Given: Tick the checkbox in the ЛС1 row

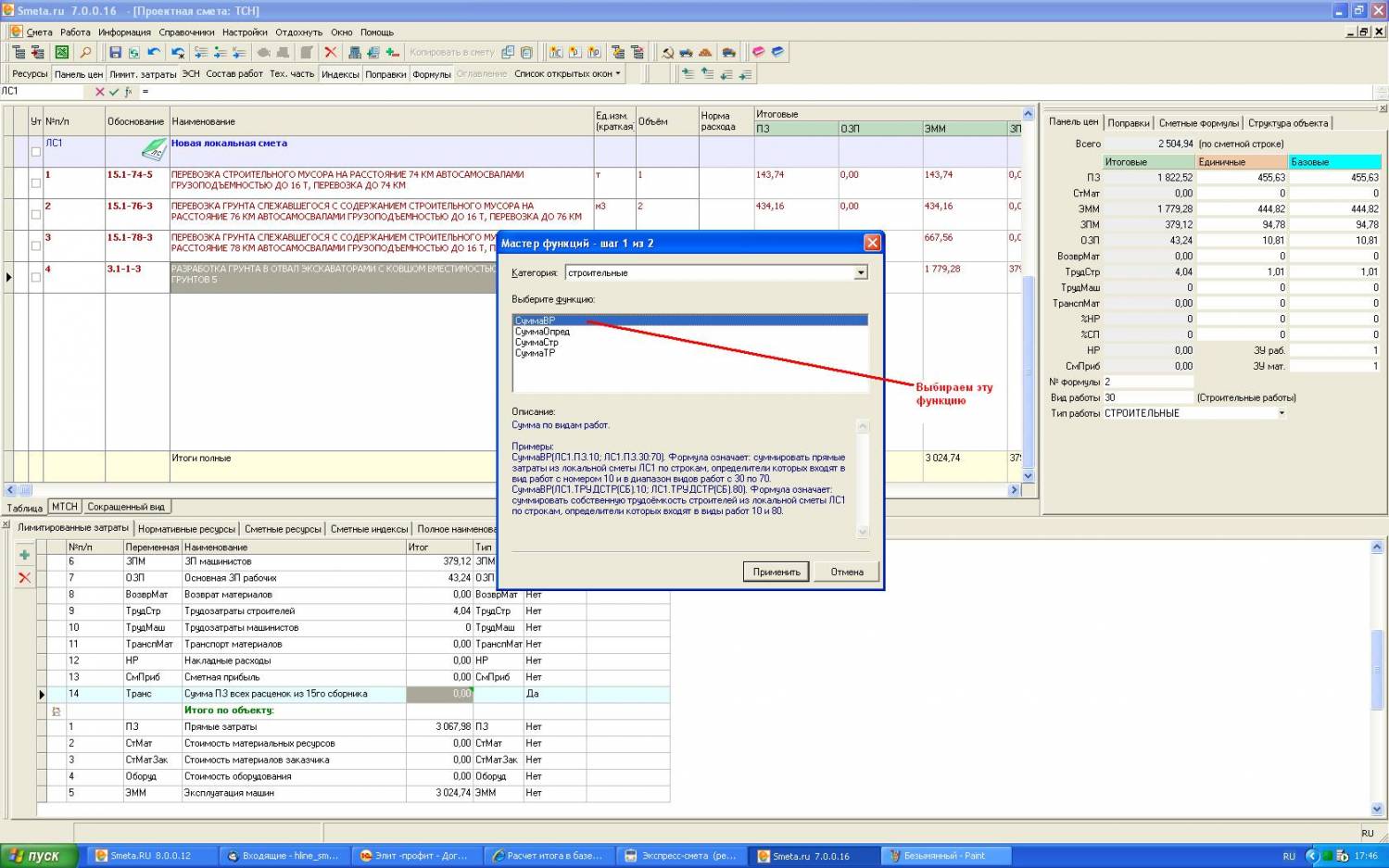Looking at the screenshot, I should click(x=36, y=152).
